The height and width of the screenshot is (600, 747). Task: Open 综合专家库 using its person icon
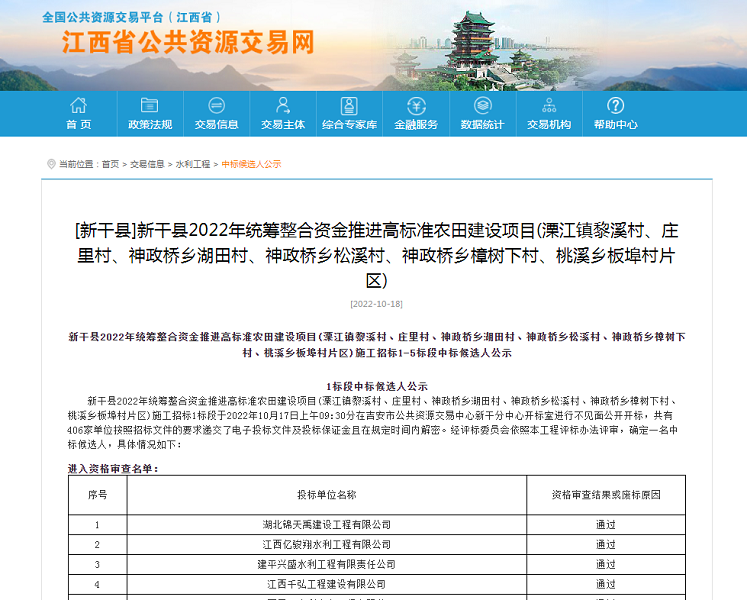pos(349,105)
